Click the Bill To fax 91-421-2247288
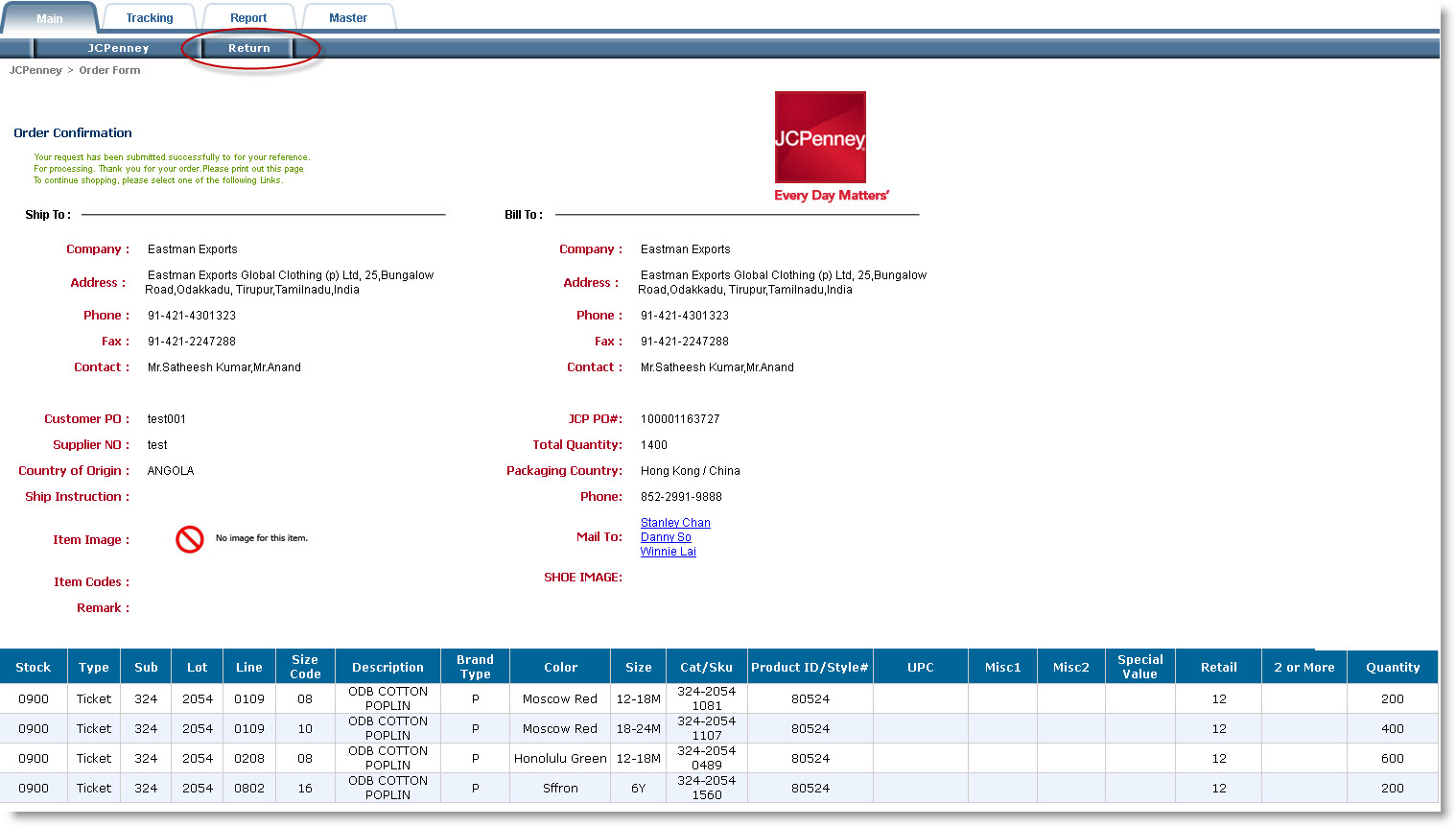The width and height of the screenshot is (1456, 827). (x=685, y=342)
